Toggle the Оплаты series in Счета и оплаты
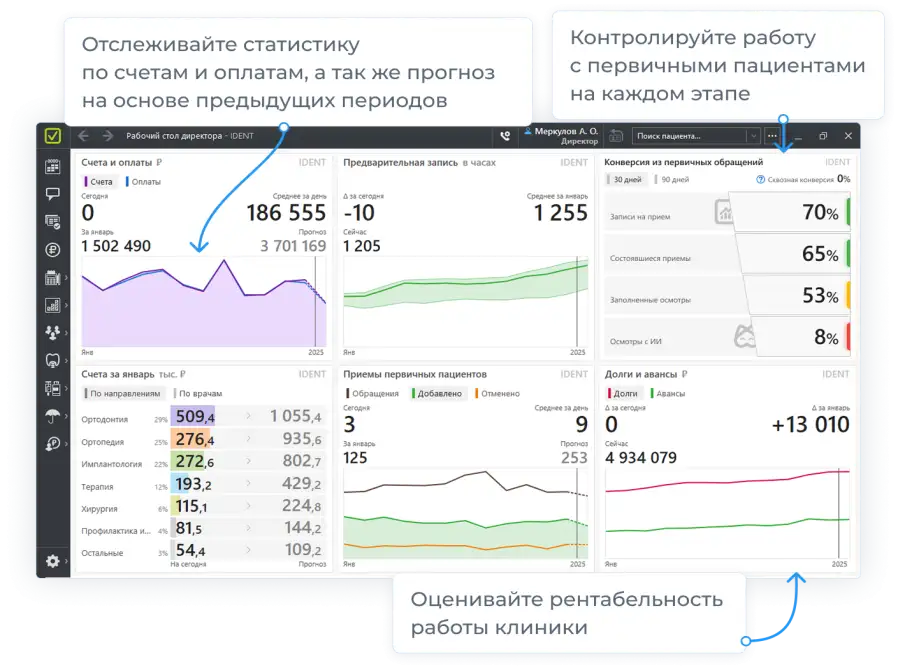The width and height of the screenshot is (898, 669). tap(145, 181)
